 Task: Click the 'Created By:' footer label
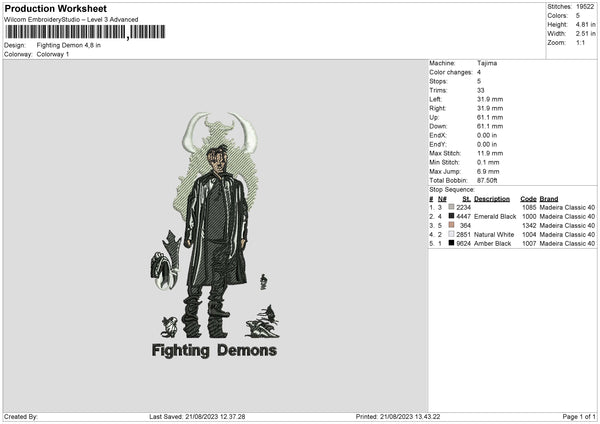(x=21, y=417)
